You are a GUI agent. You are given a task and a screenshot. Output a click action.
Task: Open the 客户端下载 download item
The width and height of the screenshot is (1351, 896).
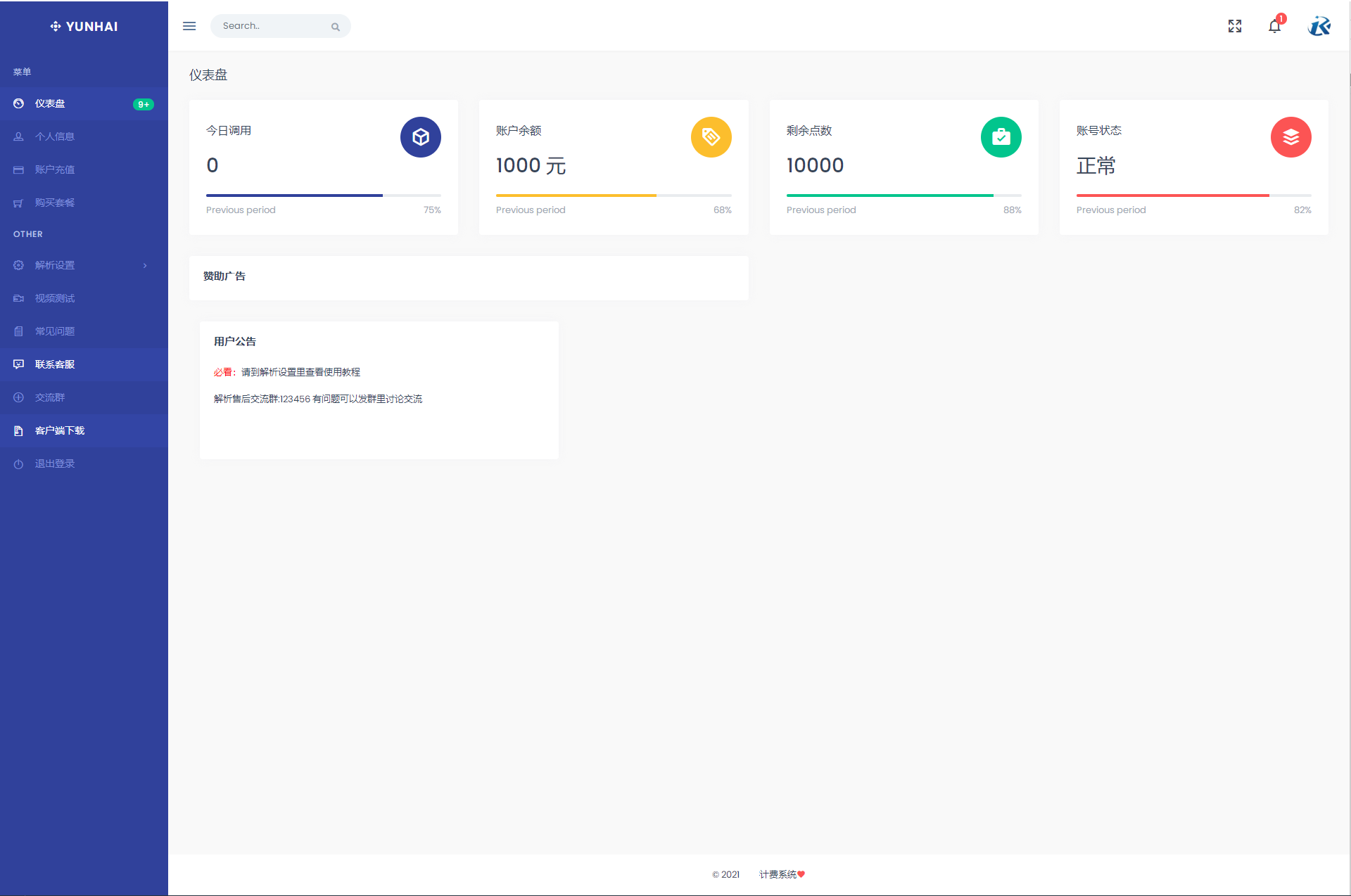click(60, 431)
